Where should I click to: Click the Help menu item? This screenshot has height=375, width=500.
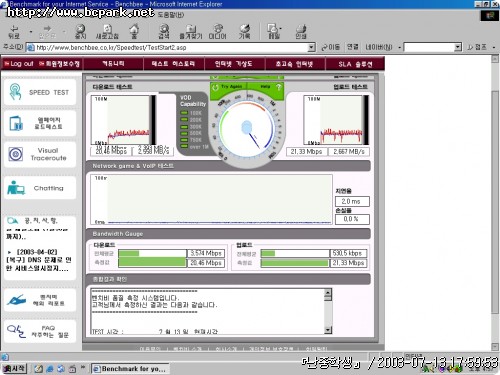[171, 15]
